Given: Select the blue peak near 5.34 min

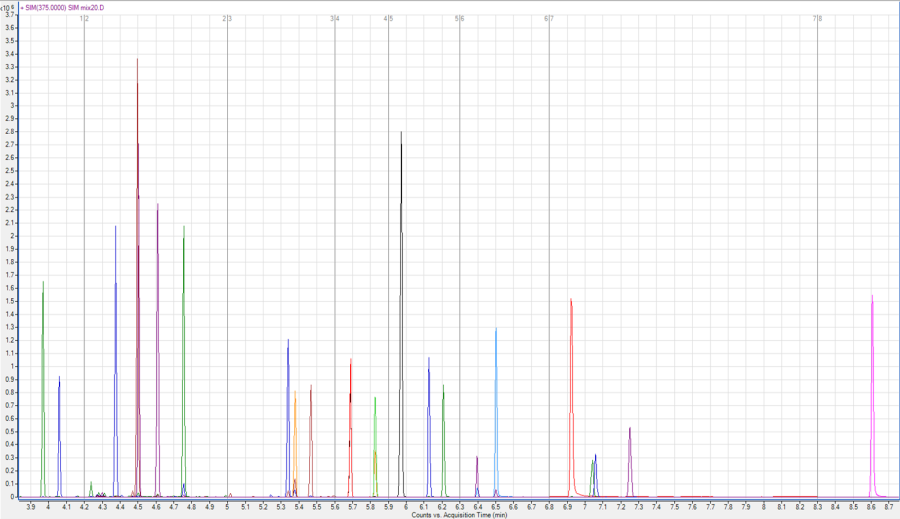Looking at the screenshot, I should (x=288, y=417).
